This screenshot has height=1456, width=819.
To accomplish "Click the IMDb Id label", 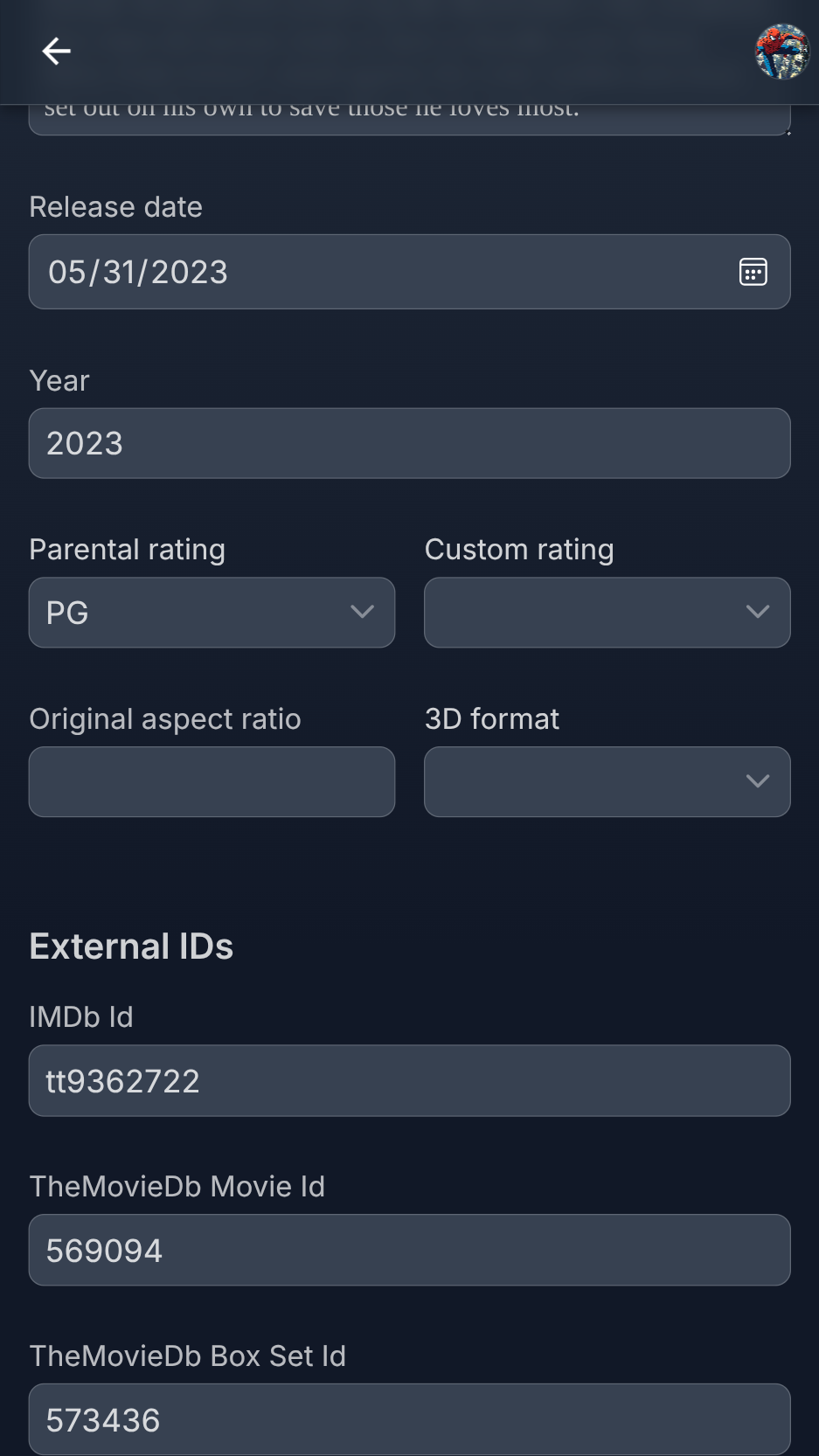I will point(81,1017).
